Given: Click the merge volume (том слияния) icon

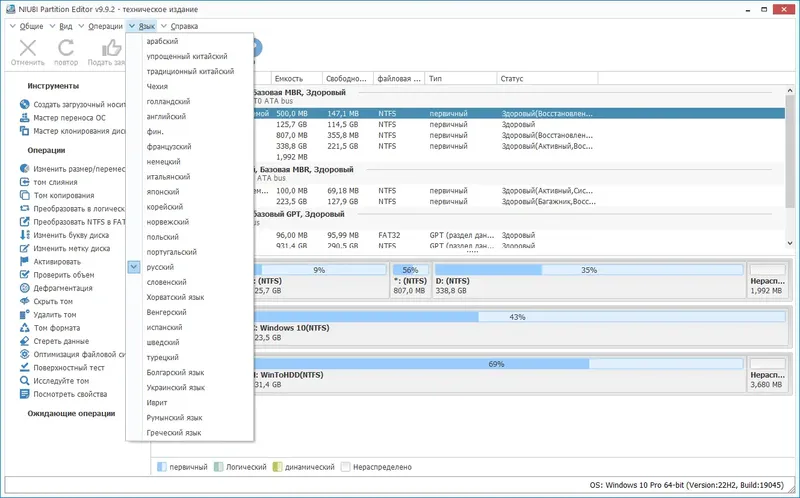Looking at the screenshot, I should (x=24, y=182).
